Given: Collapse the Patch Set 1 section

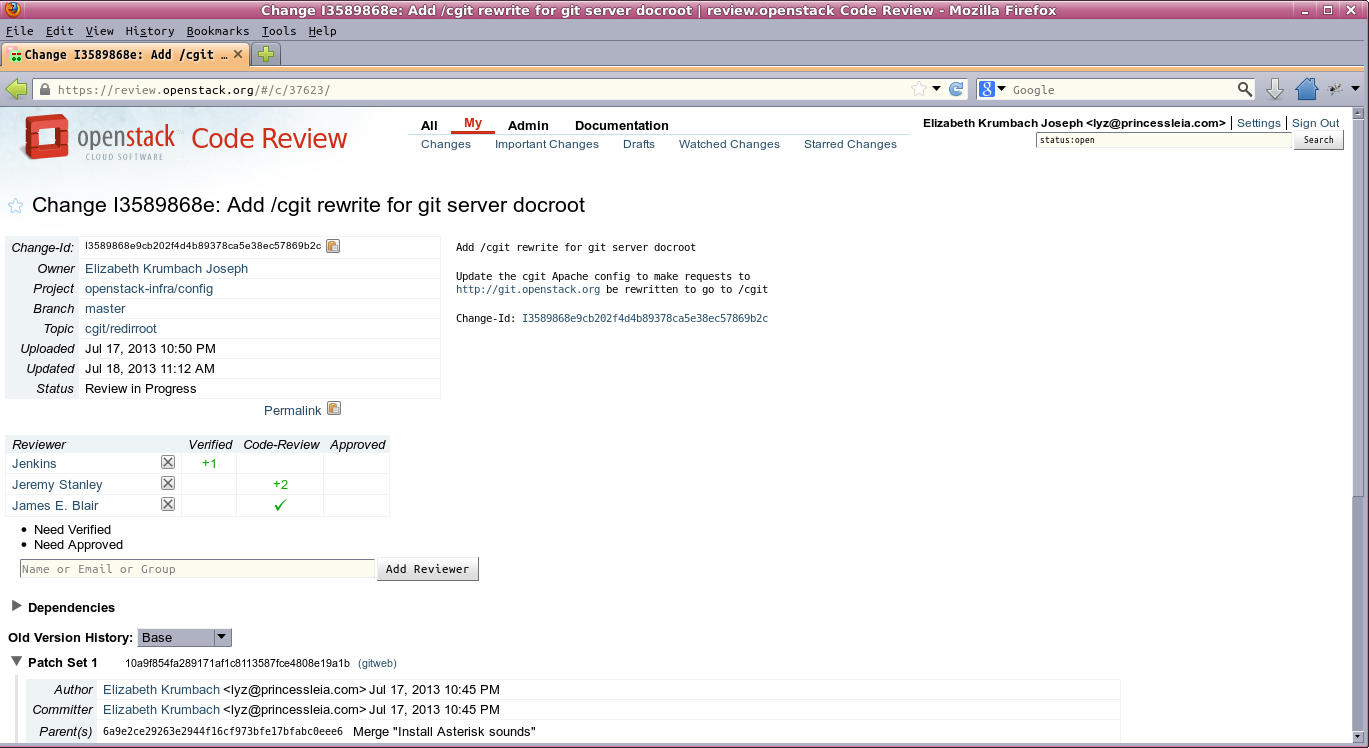Looking at the screenshot, I should click(x=17, y=662).
